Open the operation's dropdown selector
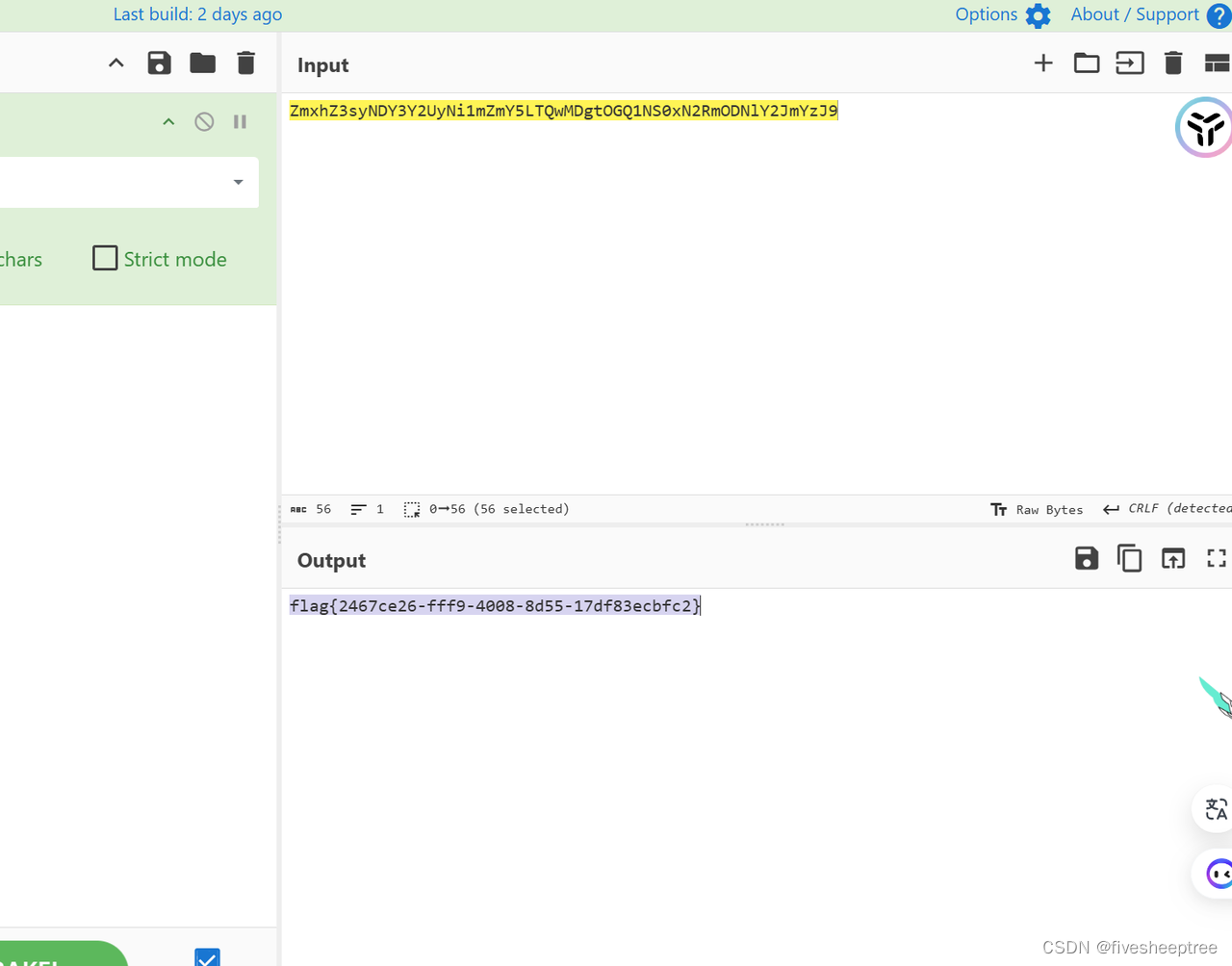This screenshot has width=1232, height=966. click(238, 182)
